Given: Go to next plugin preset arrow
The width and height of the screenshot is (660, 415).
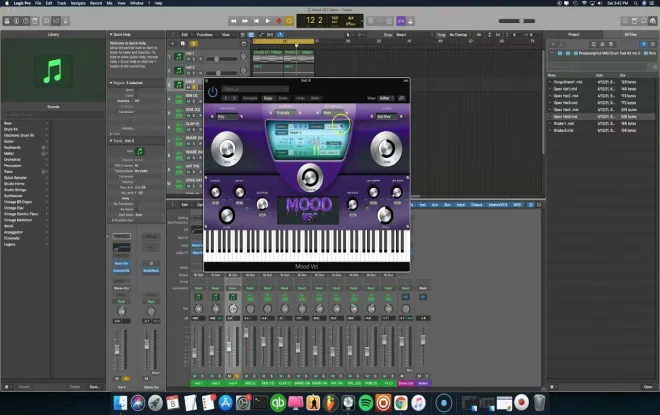Looking at the screenshot, I should pos(234,98).
